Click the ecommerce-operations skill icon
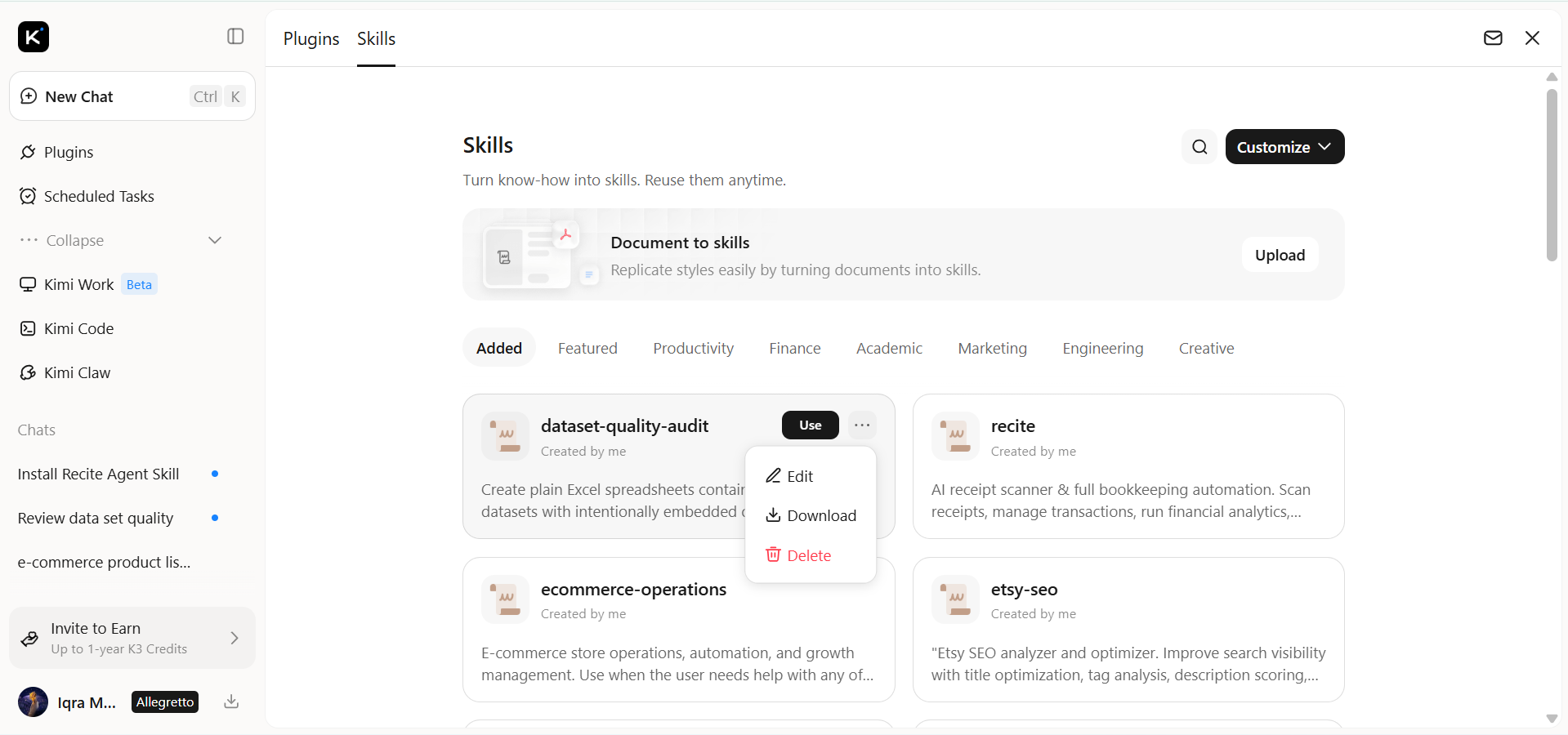 click(505, 599)
